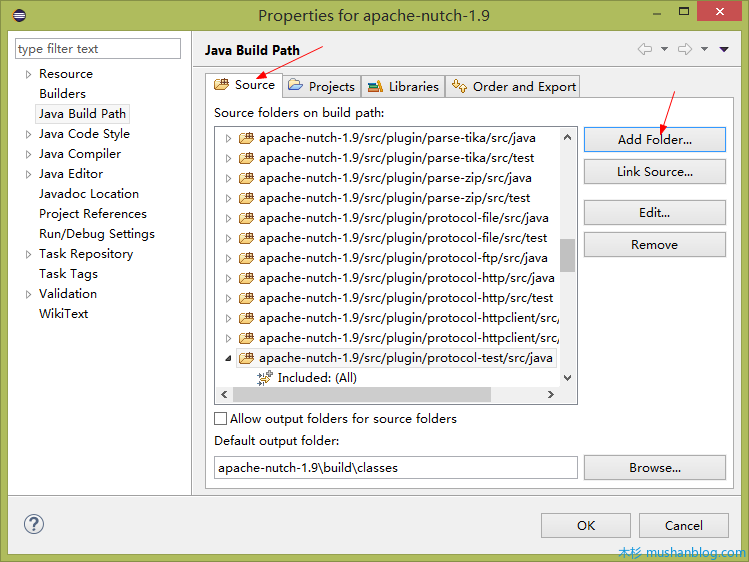Click the Included filter icon
Viewport: 749px width, 562px height.
265,378
